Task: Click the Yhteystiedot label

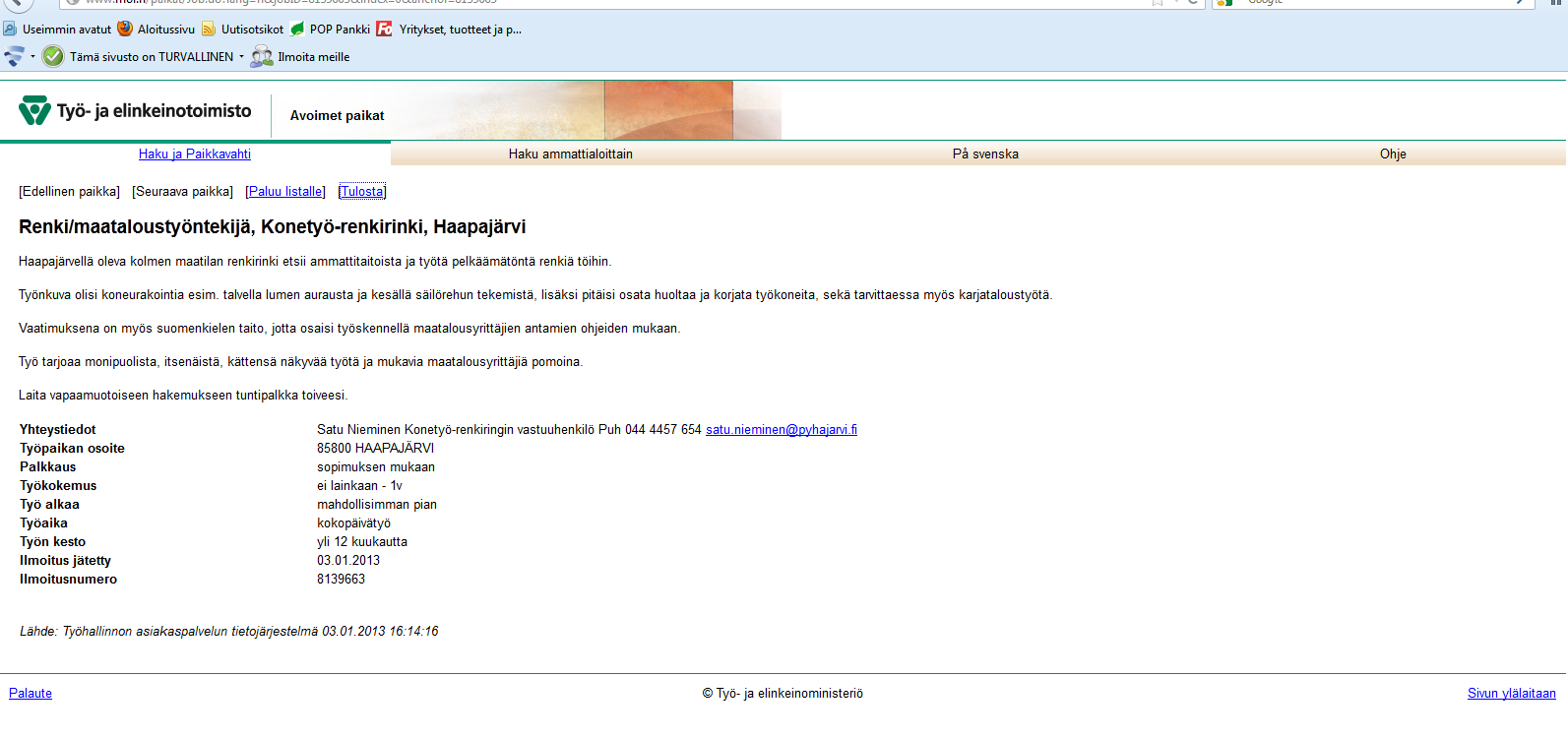Action: click(x=58, y=430)
